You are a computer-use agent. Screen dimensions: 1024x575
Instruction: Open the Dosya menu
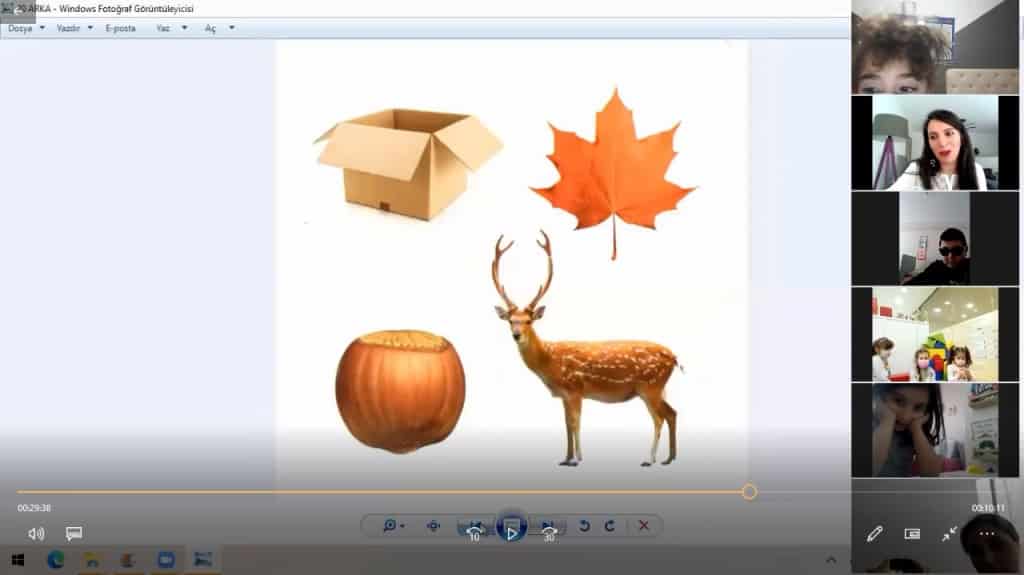coord(20,28)
